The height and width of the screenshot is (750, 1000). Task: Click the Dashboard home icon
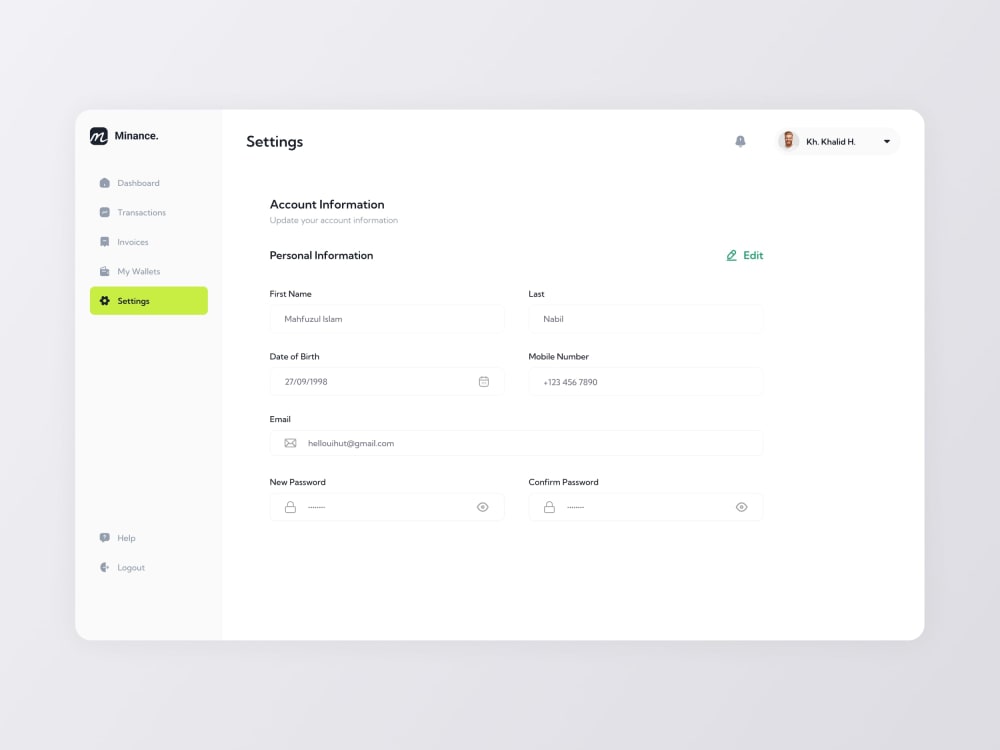tap(105, 183)
